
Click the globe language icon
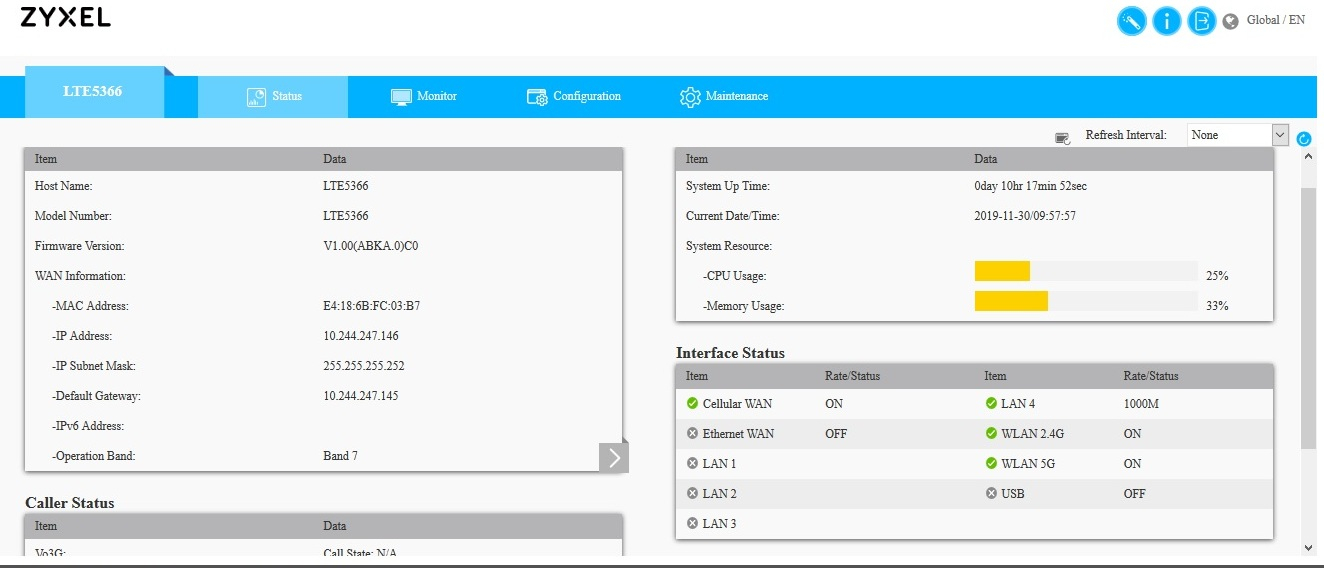pos(1231,21)
